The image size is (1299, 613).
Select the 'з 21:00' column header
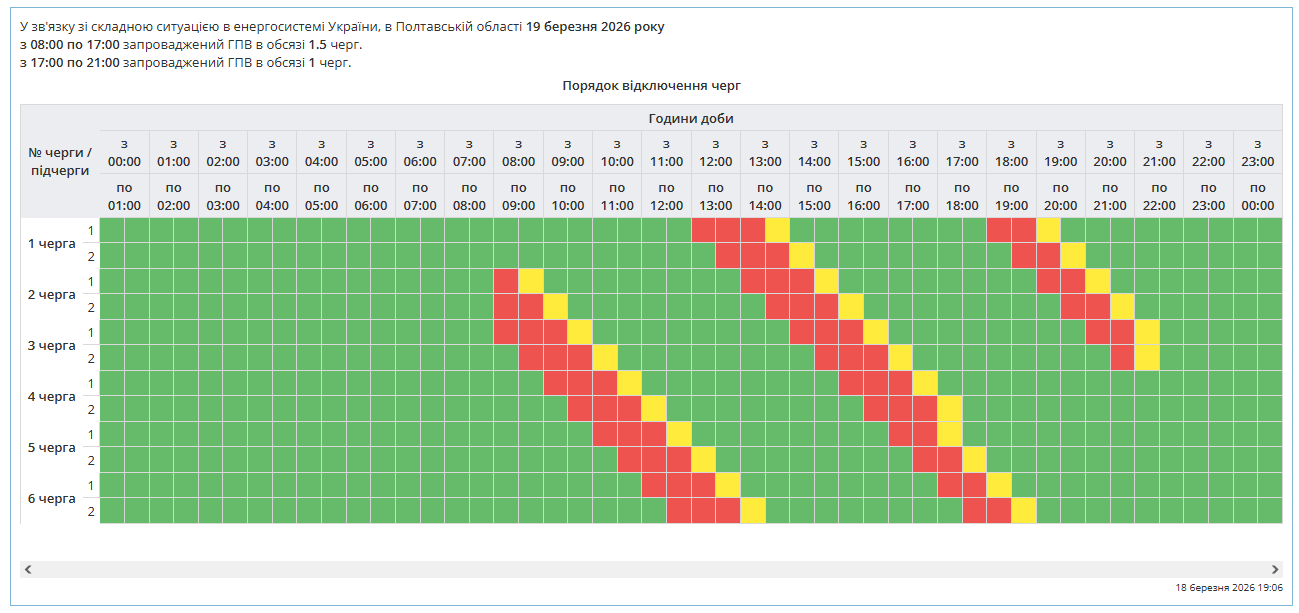pyautogui.click(x=1159, y=152)
